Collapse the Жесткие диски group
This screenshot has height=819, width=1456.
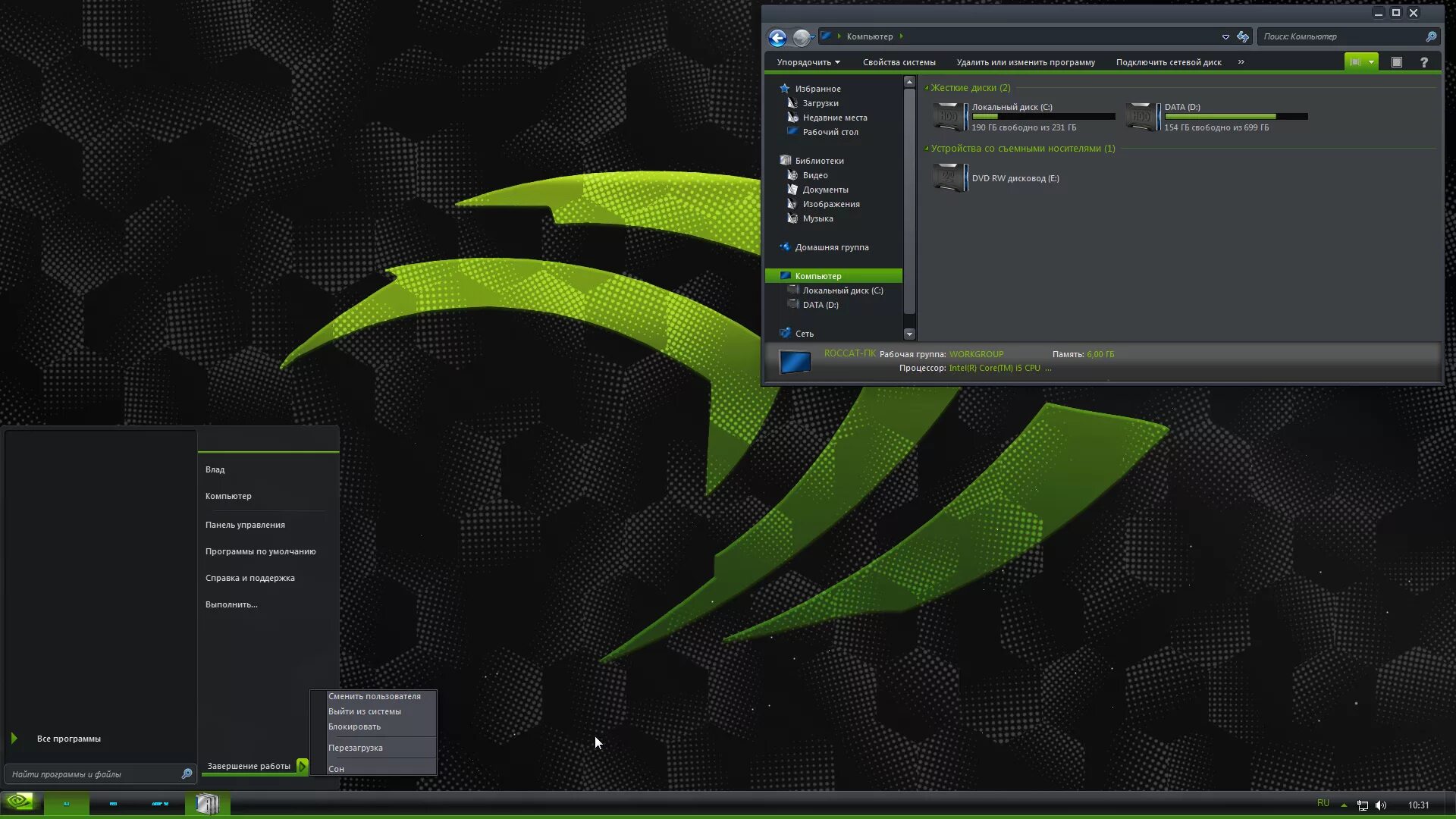(927, 88)
